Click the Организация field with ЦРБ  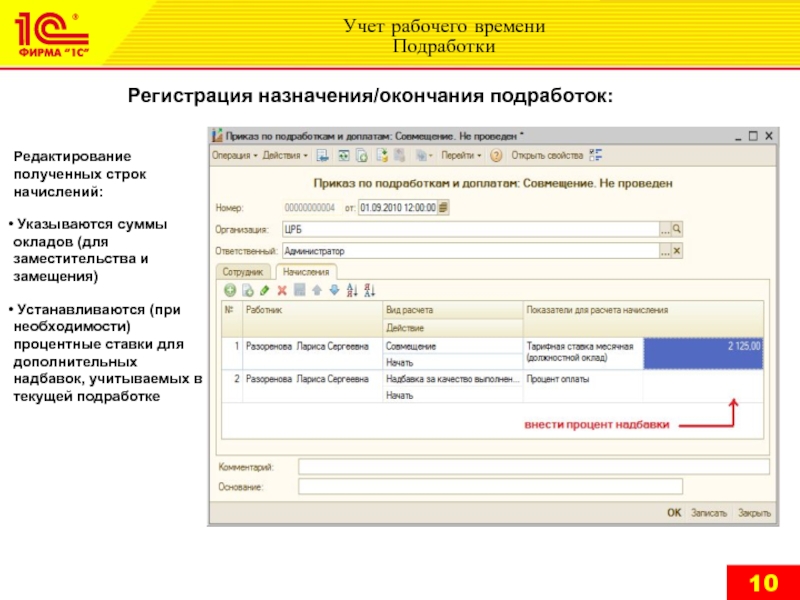(x=470, y=230)
